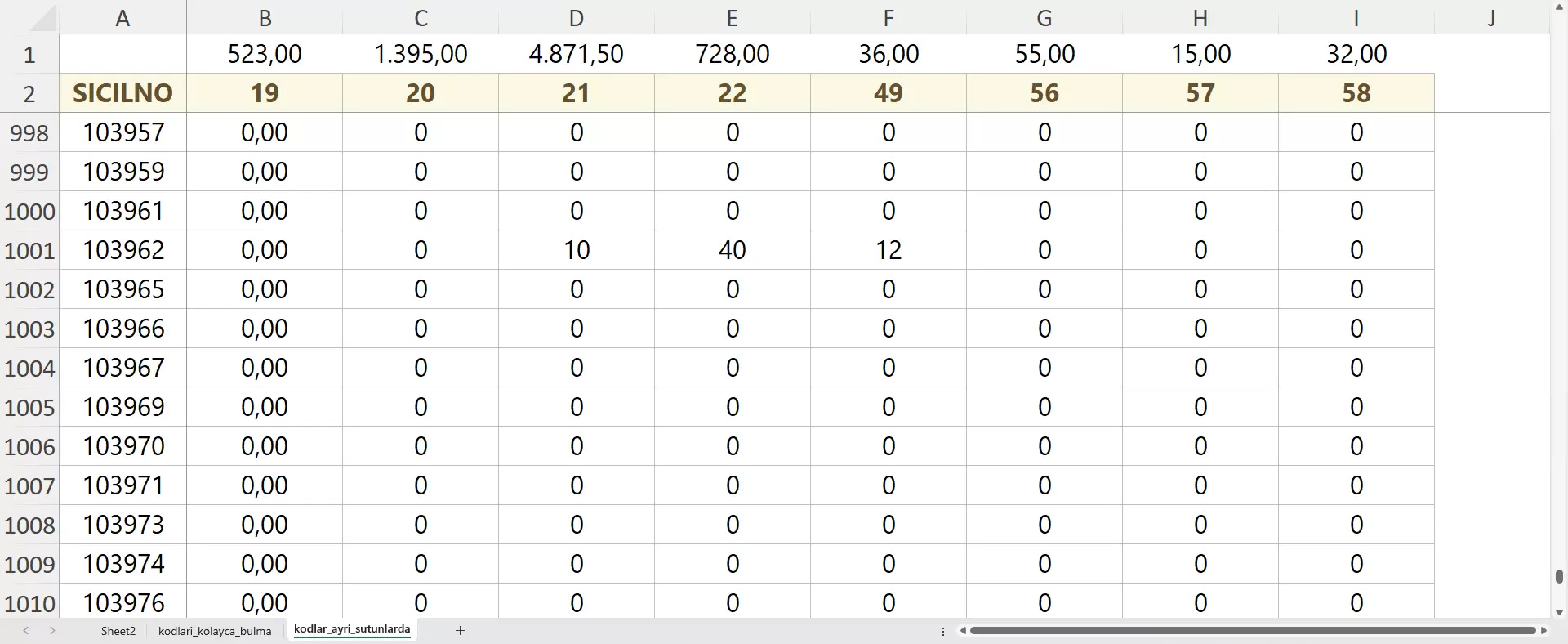Click the horizontal scrollbar left arrow

pos(964,630)
